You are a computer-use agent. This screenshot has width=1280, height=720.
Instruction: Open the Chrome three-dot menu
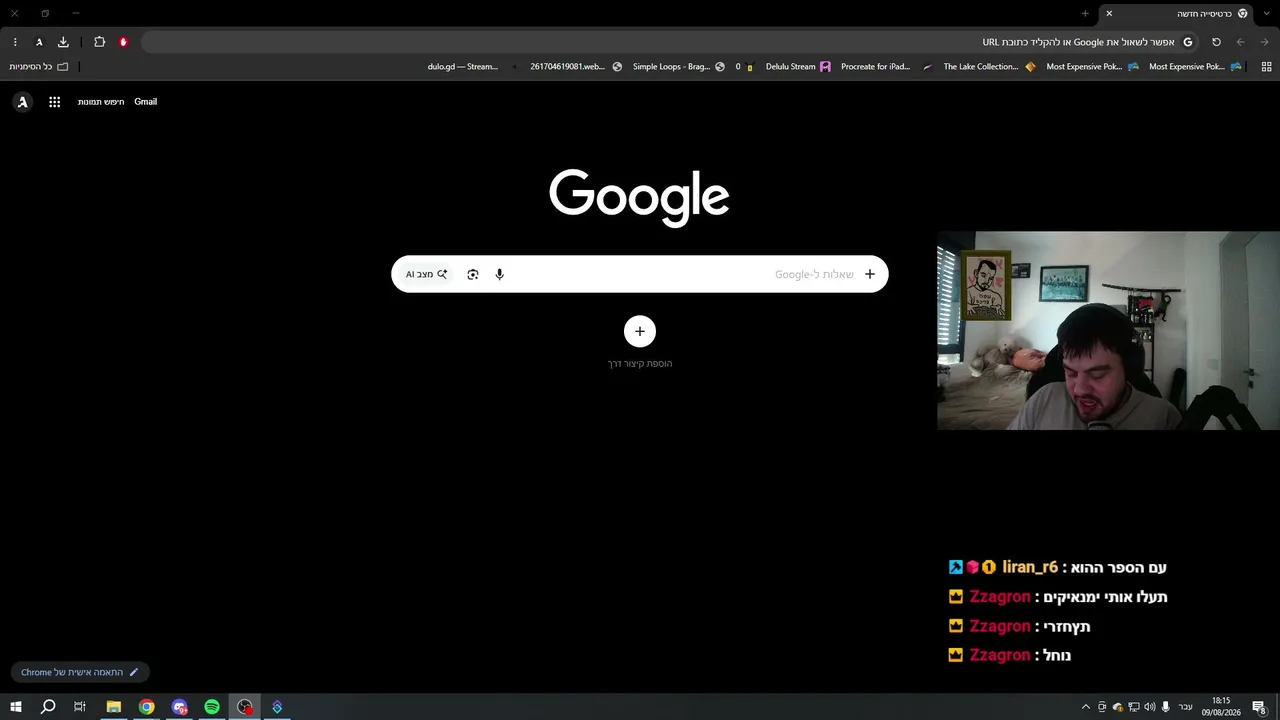point(15,42)
